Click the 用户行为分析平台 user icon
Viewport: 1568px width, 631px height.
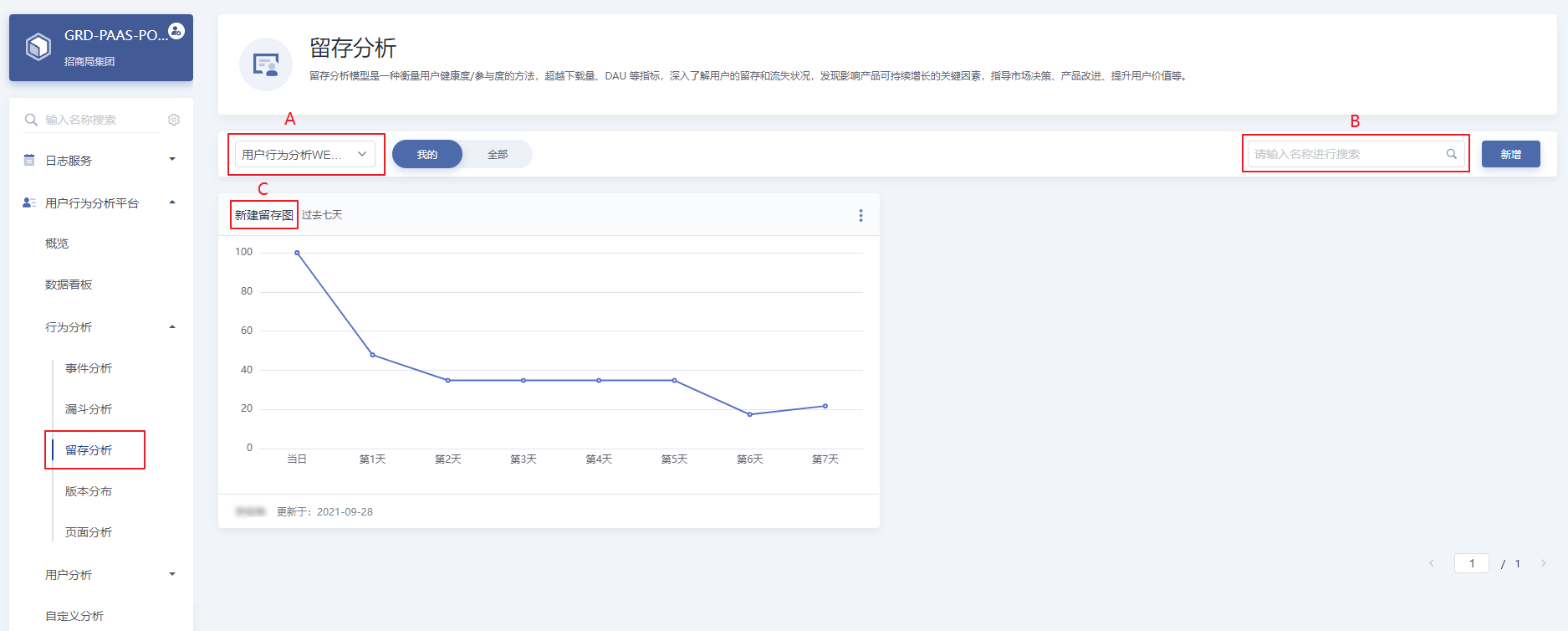29,203
